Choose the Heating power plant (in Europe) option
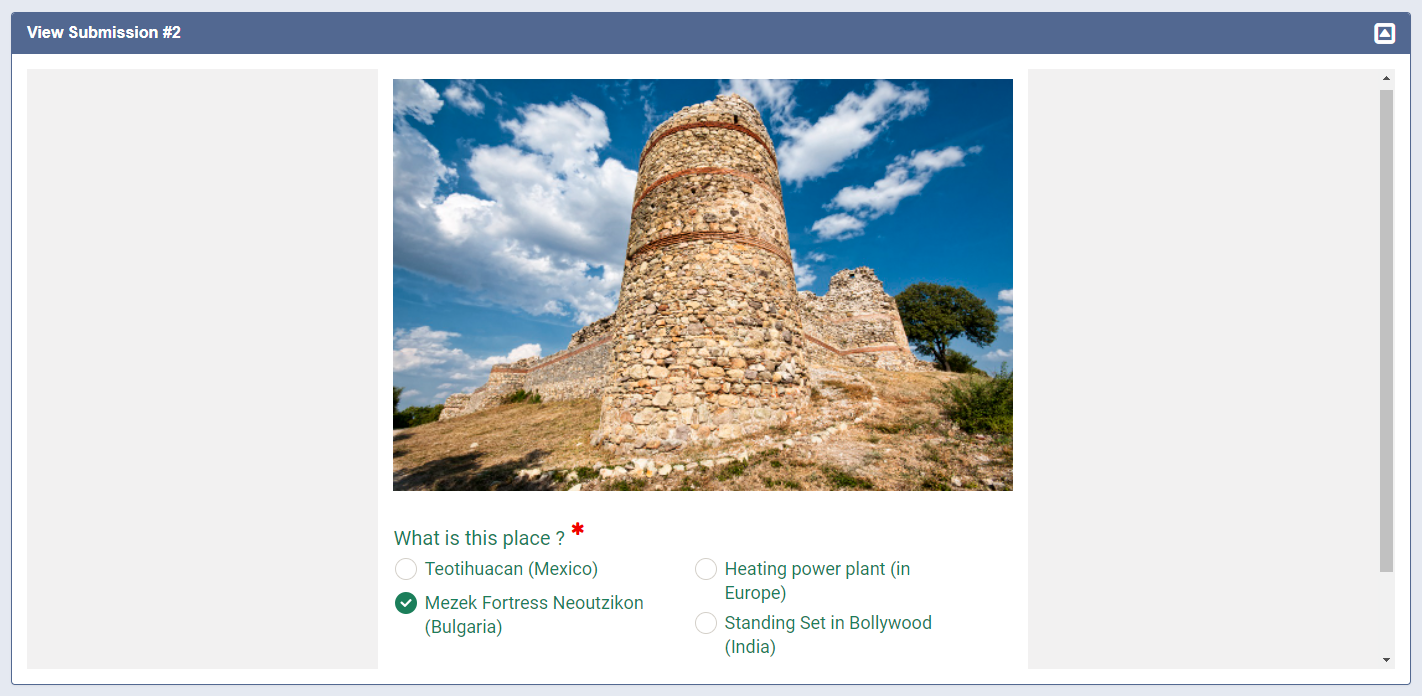1422x696 pixels. pyautogui.click(x=706, y=569)
